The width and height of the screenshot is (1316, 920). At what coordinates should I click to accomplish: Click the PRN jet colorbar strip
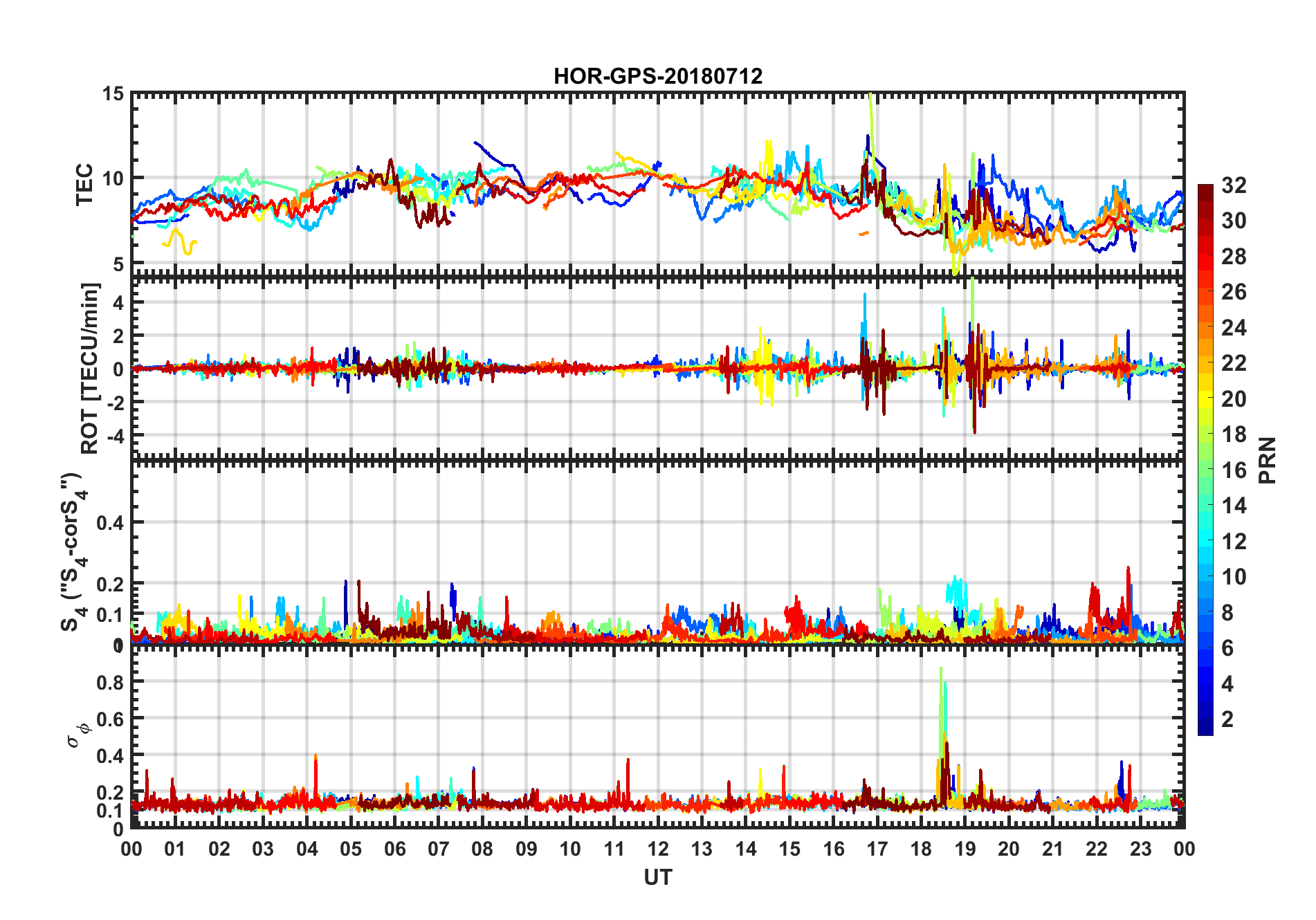pos(1205,460)
